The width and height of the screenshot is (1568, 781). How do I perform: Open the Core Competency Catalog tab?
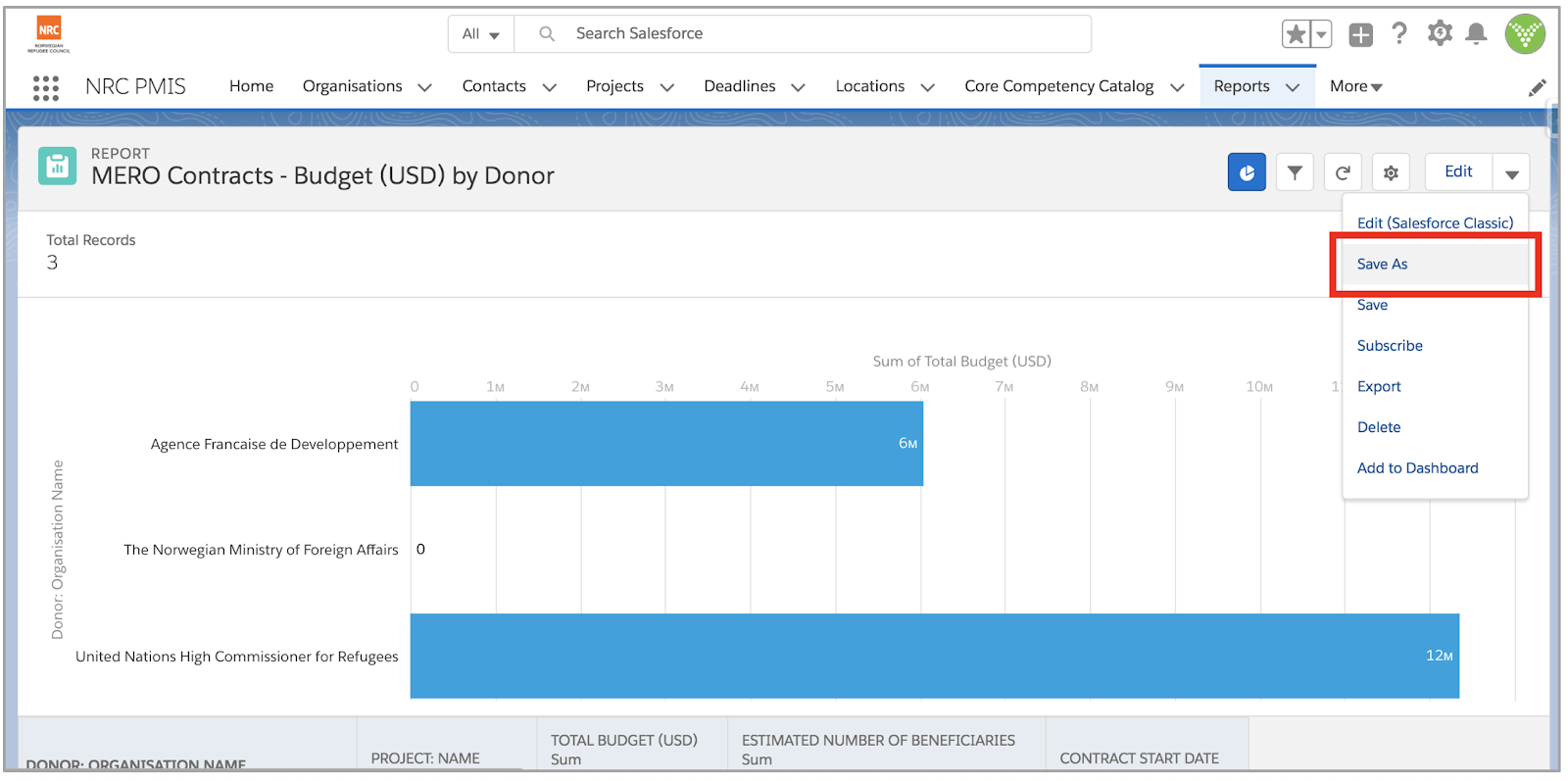[x=1058, y=86]
